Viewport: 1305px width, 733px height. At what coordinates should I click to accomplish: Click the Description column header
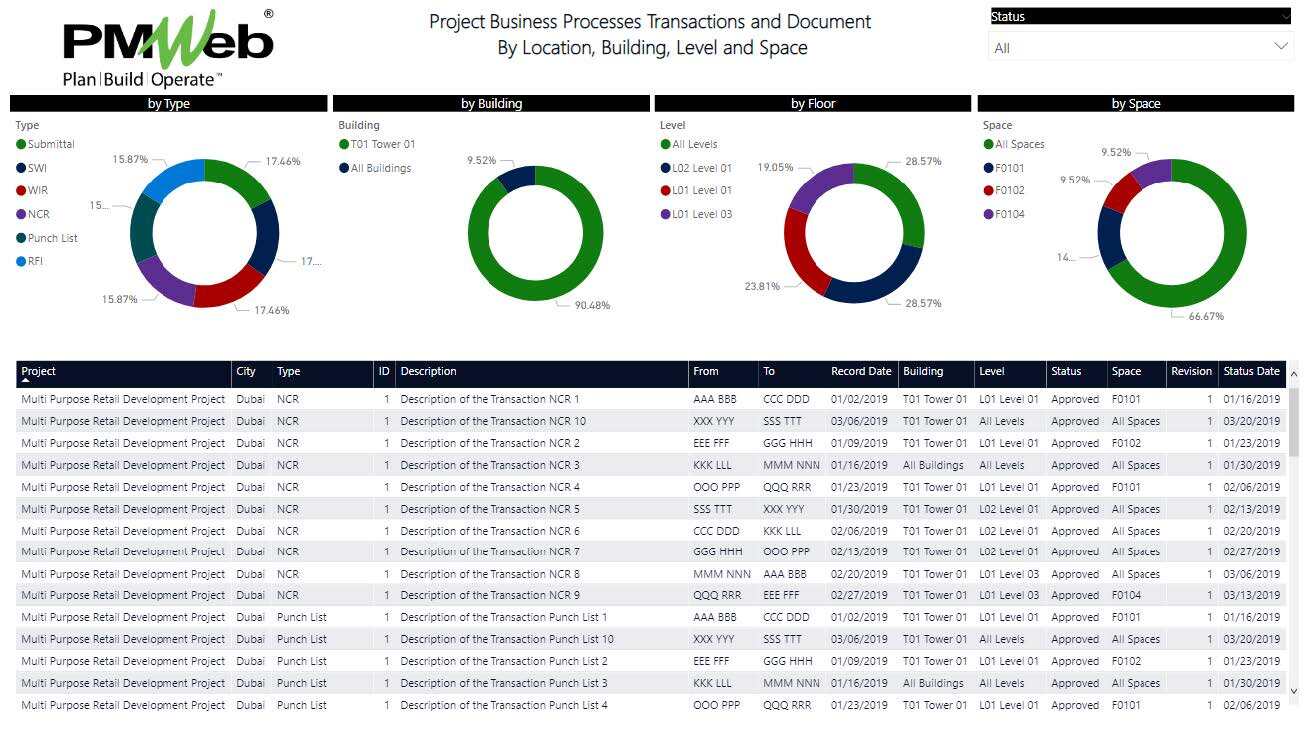pos(428,371)
